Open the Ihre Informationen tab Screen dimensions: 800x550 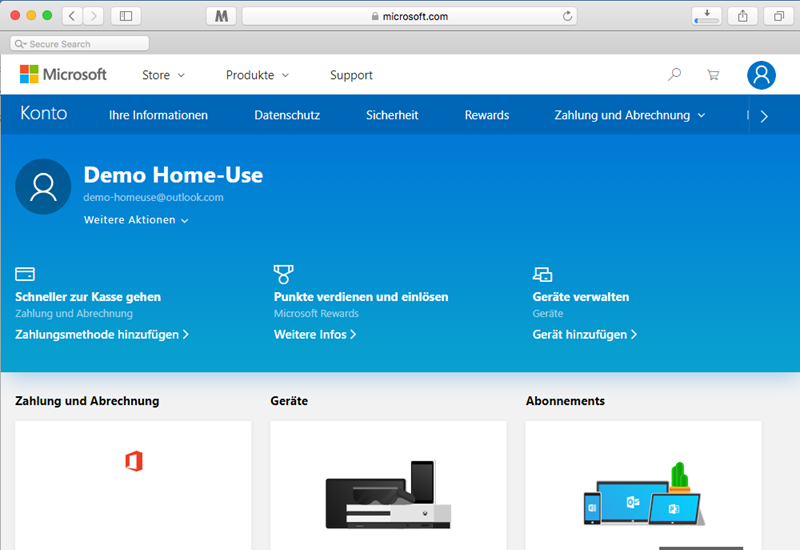click(158, 115)
